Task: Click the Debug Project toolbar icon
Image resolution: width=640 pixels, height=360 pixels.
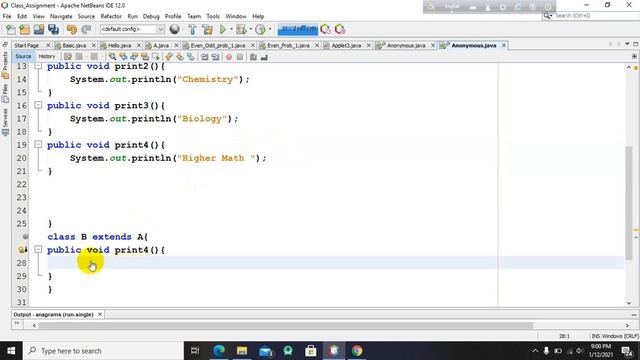Action: tap(241, 29)
